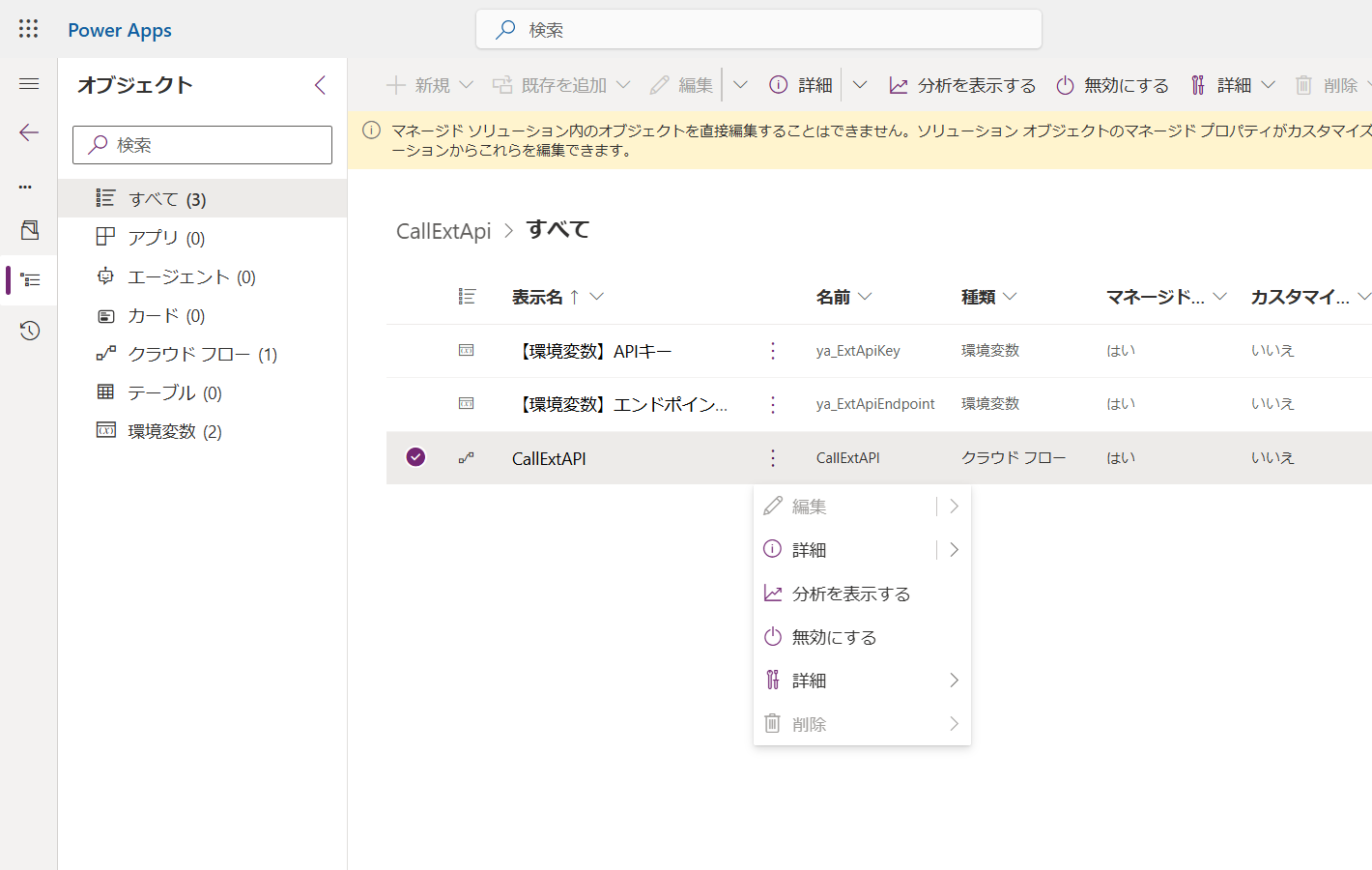Click the cloud flow icon for CallExtAPI row
This screenshot has width=1372, height=870.
click(467, 457)
